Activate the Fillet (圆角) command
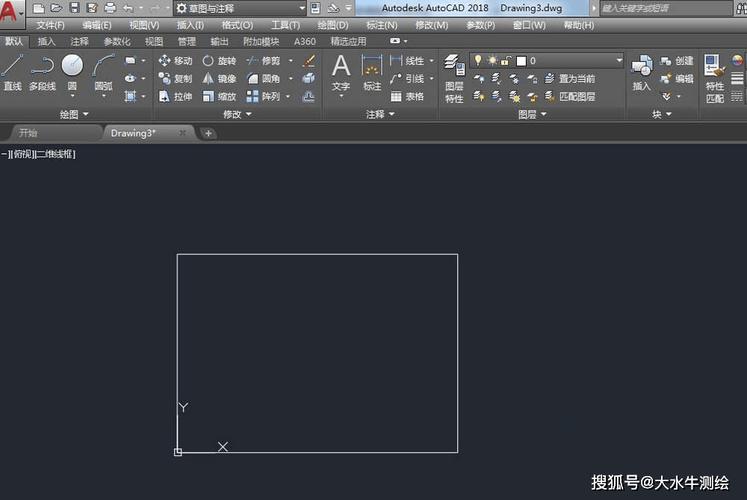Viewport: 747px width, 500px height. [263, 78]
